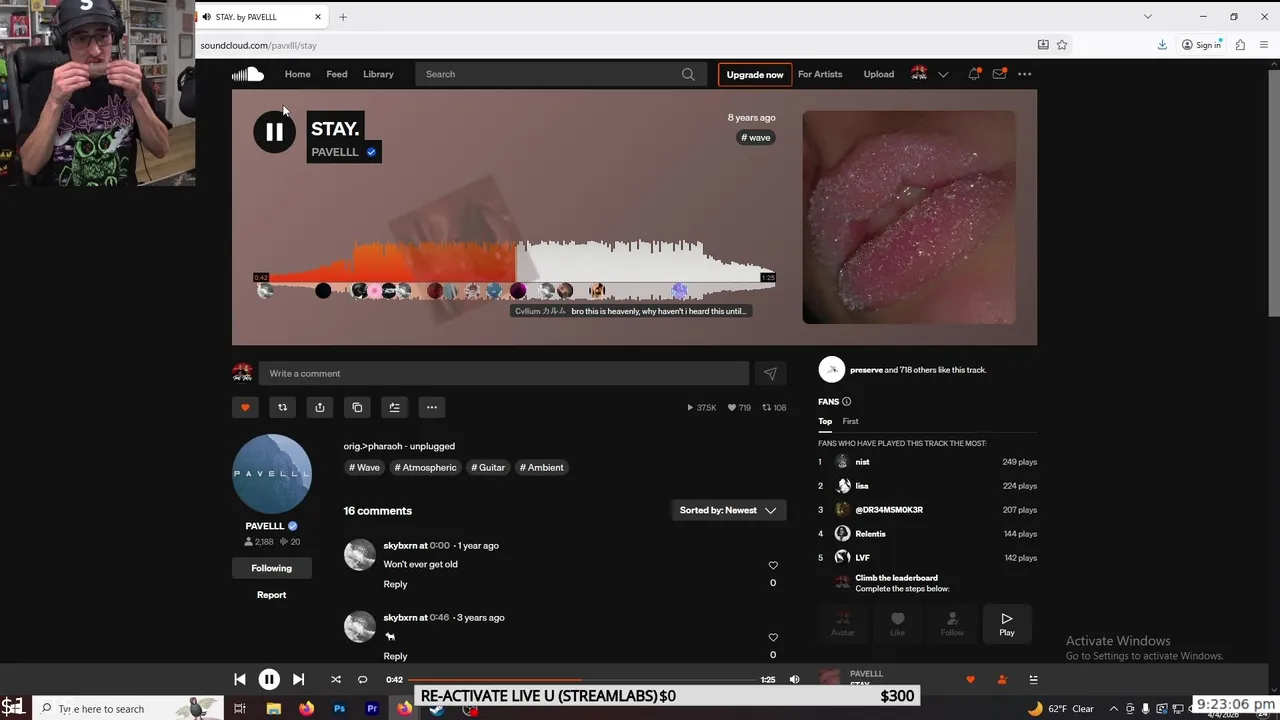This screenshot has width=1280, height=720.
Task: Click the #wave tag in the player
Action: point(757,138)
